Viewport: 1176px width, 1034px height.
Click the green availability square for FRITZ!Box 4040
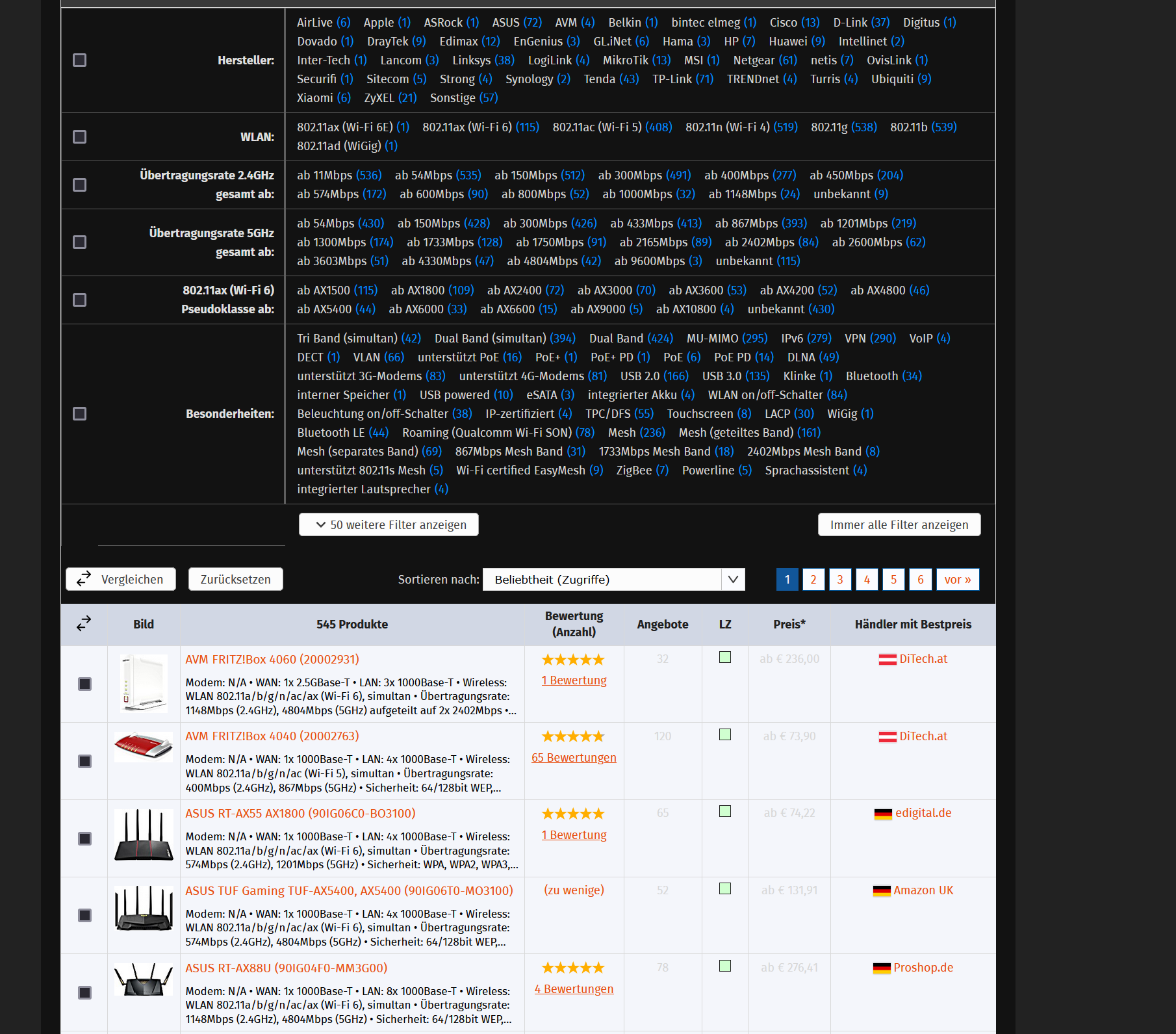tap(725, 734)
